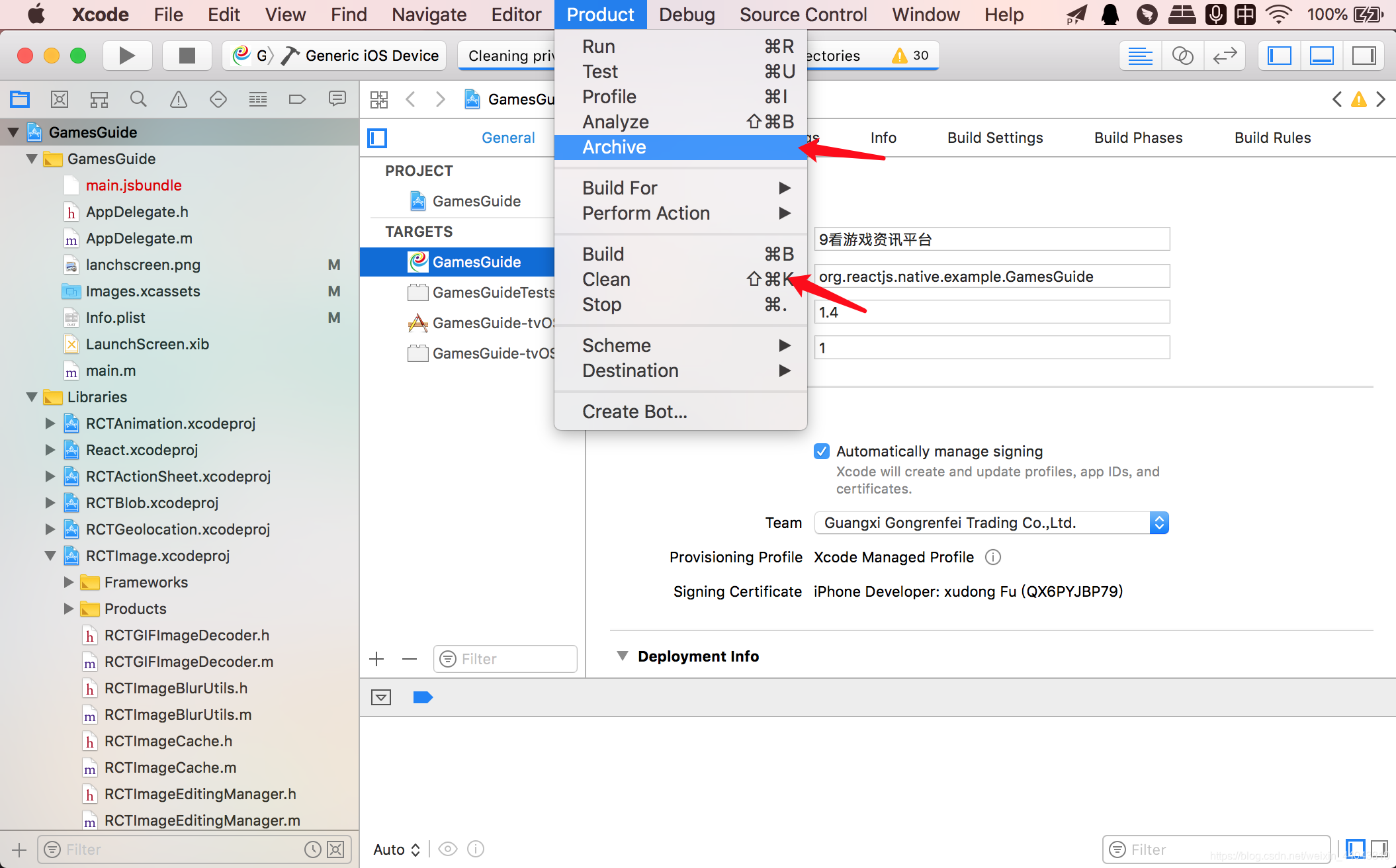Switch to the Build Settings tab
Screen dimensions: 1396x868
tap(995, 138)
